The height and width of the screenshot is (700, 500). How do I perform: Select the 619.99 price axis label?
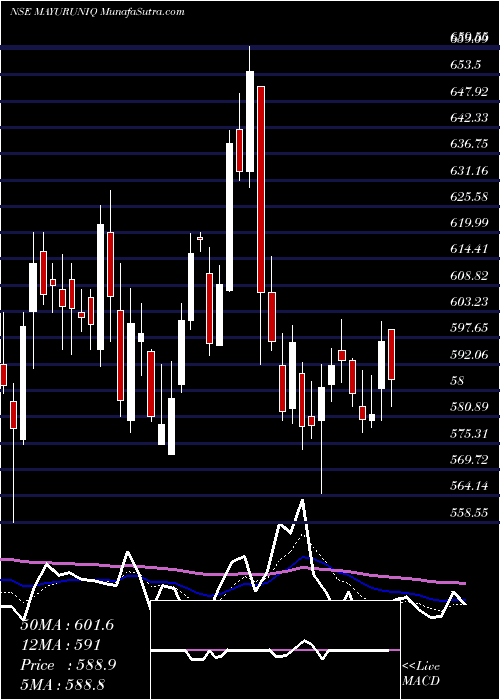pos(470,223)
